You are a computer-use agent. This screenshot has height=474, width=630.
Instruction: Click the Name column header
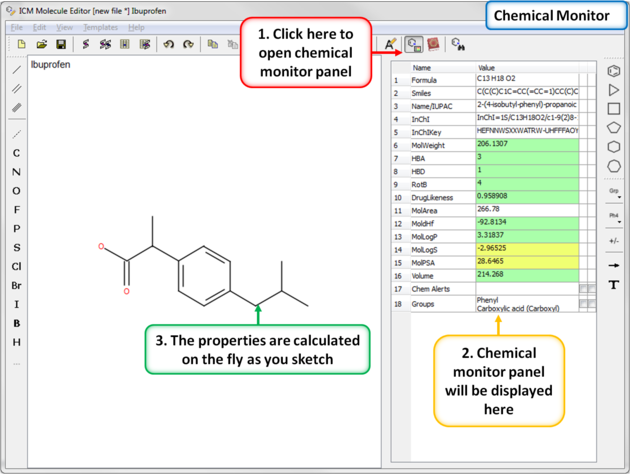[x=423, y=68]
